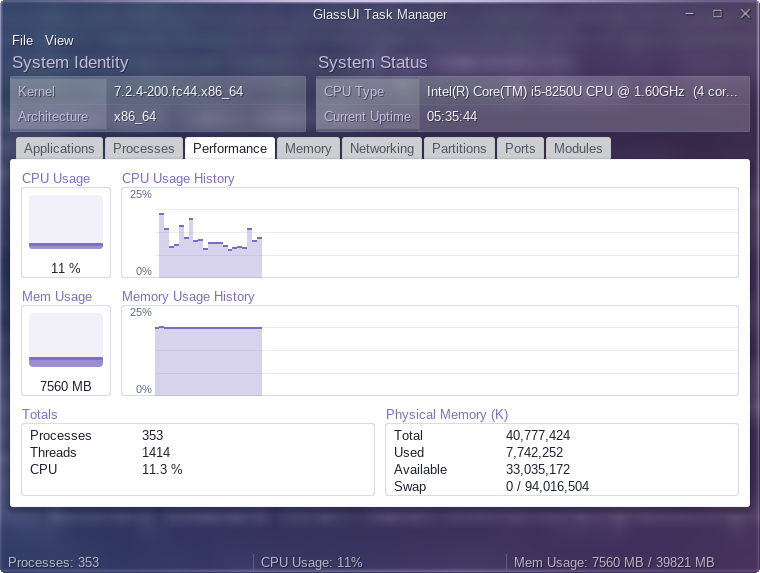Switch to the Ports tab

(x=520, y=148)
